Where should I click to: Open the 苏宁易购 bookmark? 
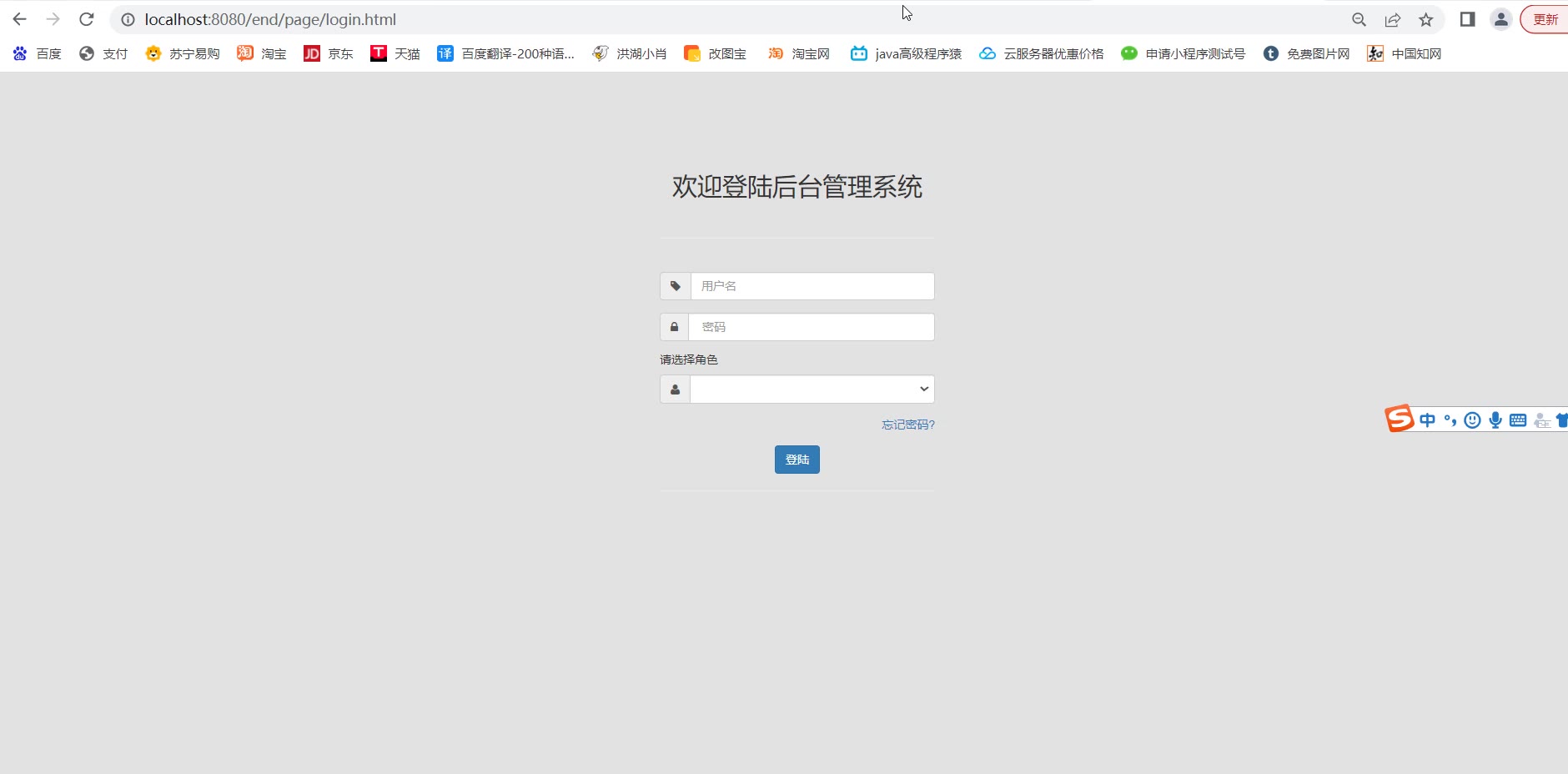coord(183,53)
